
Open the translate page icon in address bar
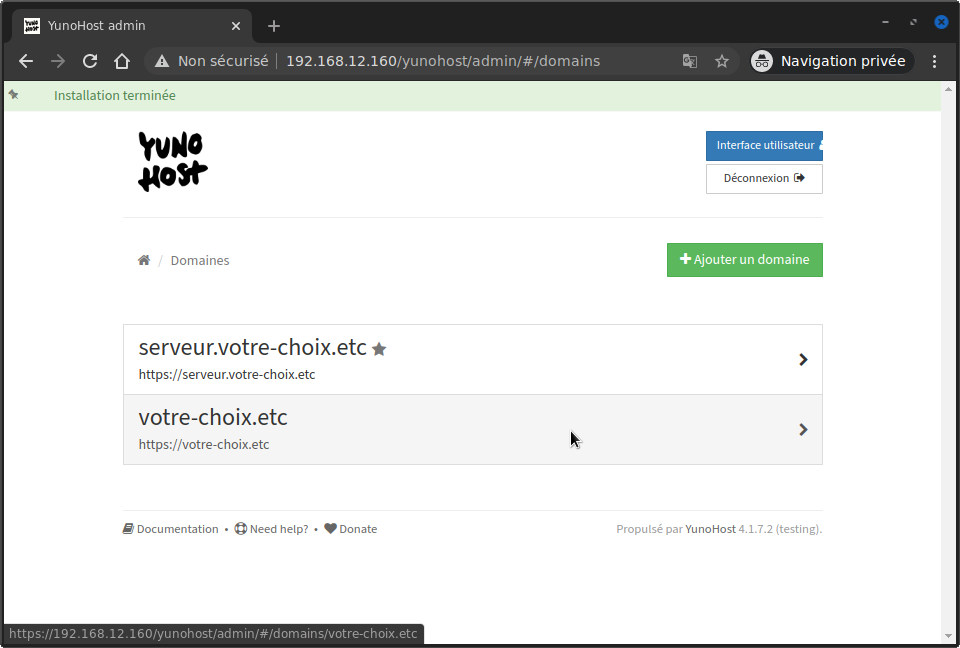coord(690,61)
